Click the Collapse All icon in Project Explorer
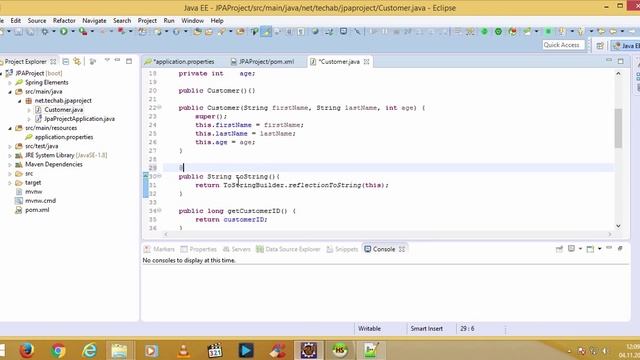 66,62
